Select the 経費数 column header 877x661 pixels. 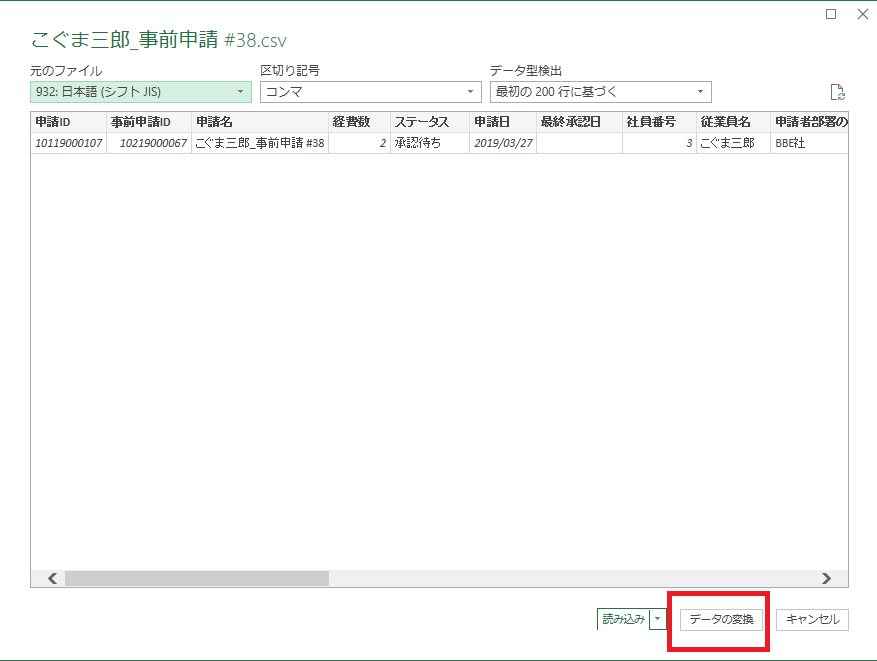tap(360, 122)
